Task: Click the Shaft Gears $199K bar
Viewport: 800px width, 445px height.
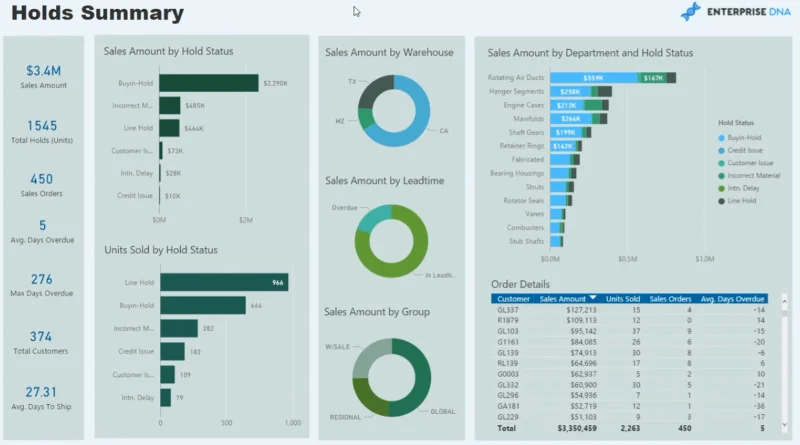Action: click(x=566, y=133)
